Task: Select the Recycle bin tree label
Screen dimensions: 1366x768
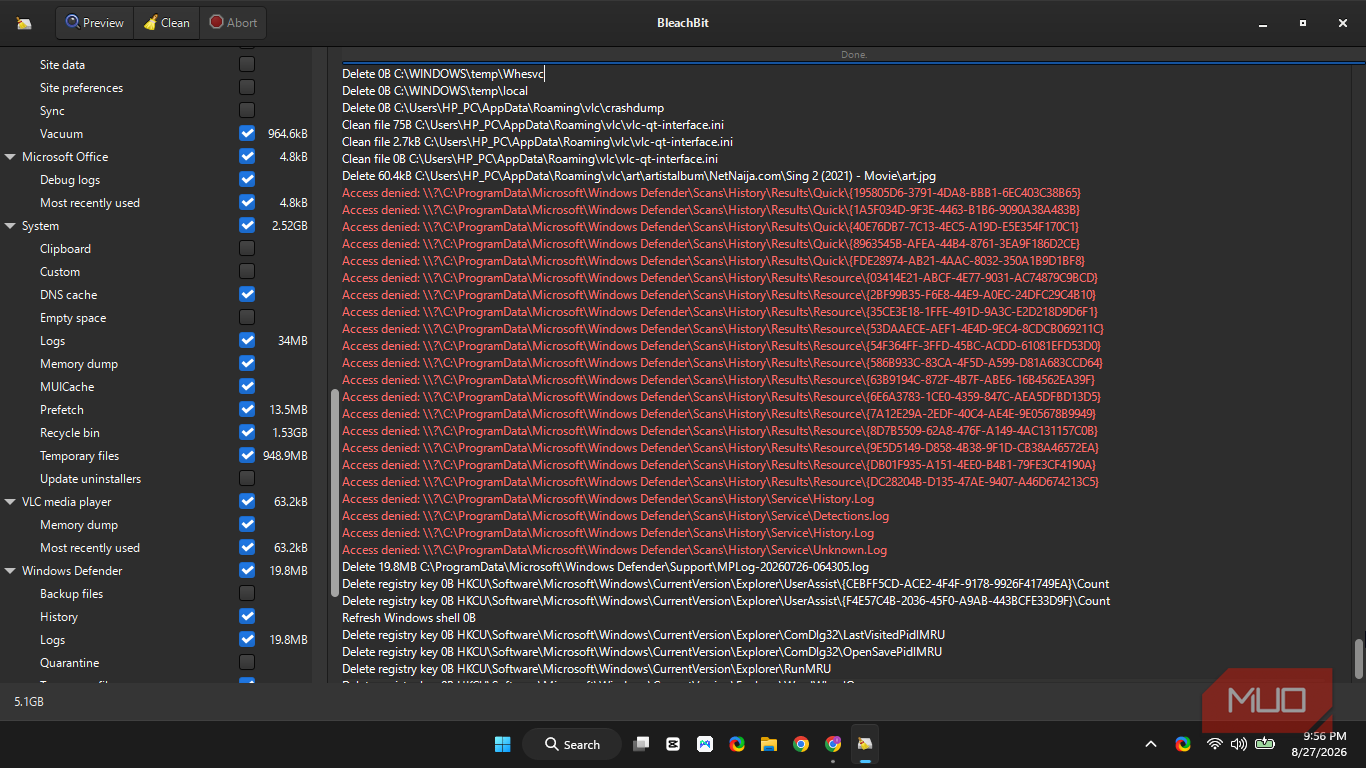Action: coord(70,433)
